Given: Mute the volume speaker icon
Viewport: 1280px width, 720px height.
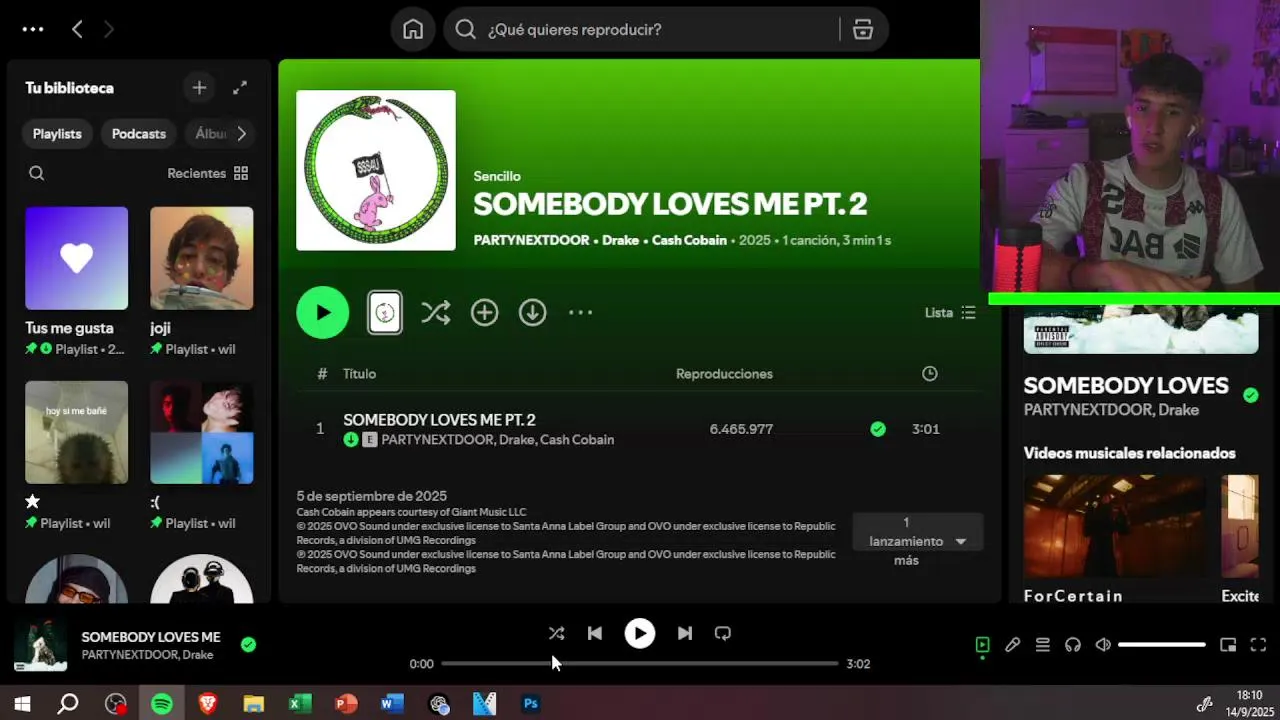Looking at the screenshot, I should tap(1103, 645).
